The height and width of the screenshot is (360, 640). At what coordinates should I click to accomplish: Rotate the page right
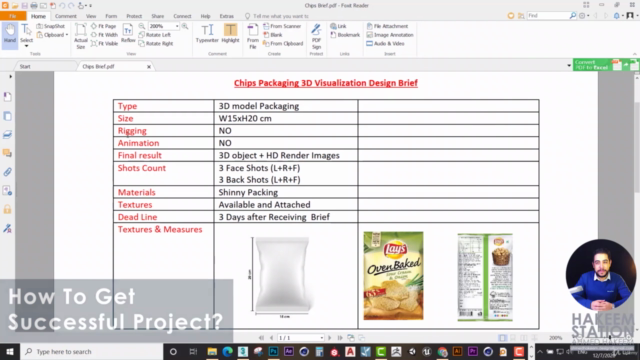(156, 43)
